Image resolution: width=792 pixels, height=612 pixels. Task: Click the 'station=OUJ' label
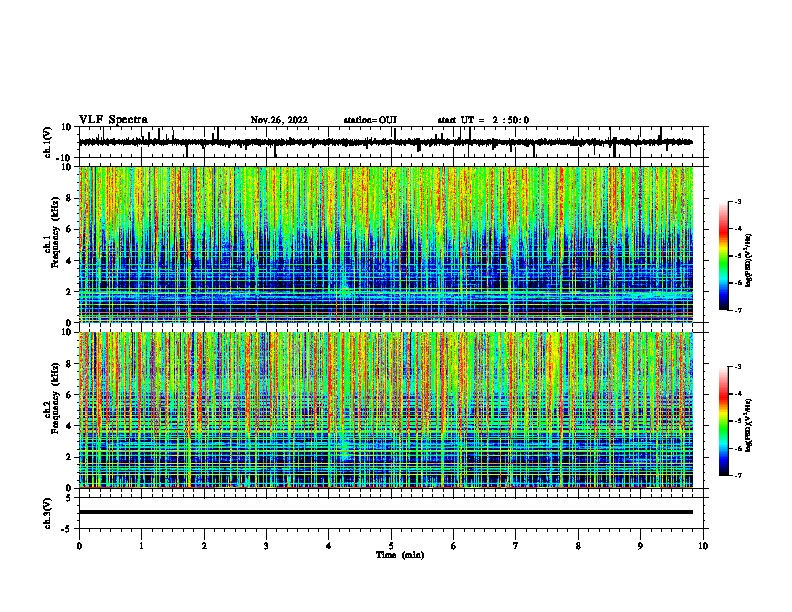point(370,120)
